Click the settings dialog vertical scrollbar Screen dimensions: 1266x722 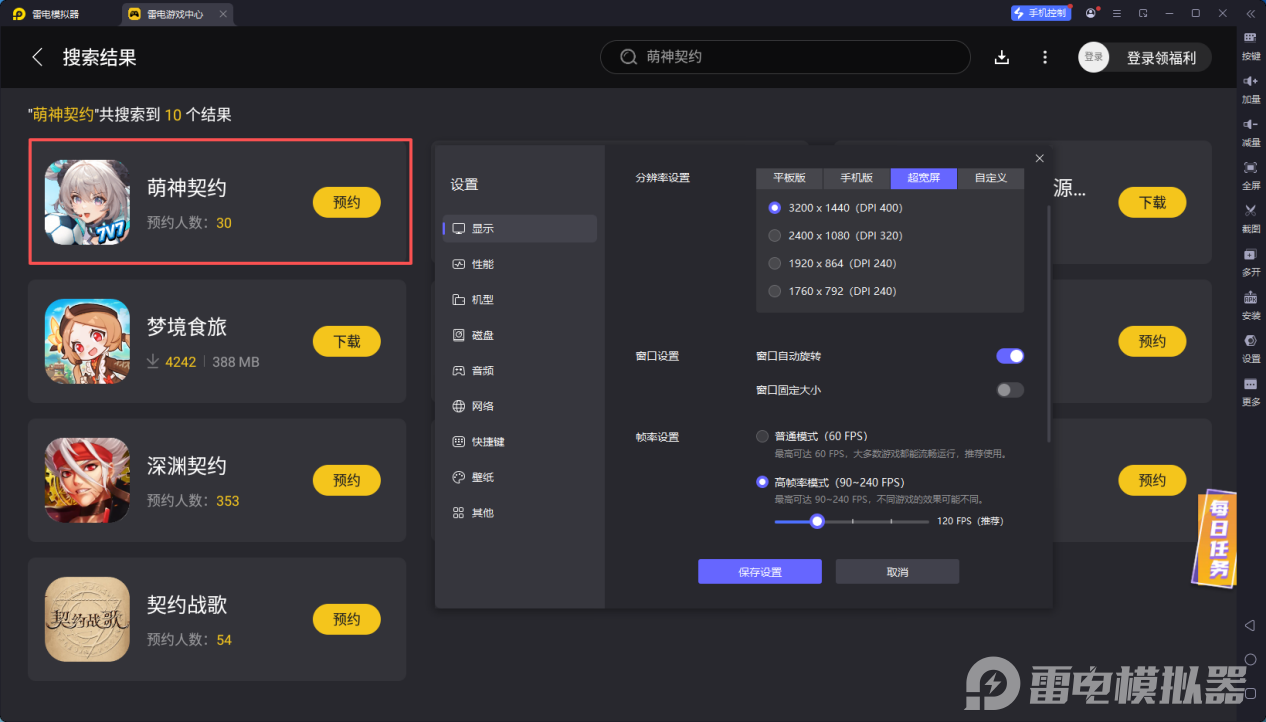pyautogui.click(x=1048, y=323)
